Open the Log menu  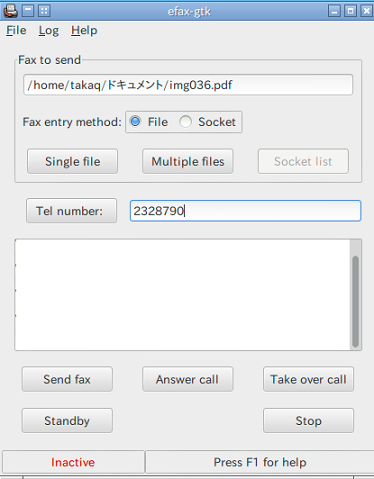click(x=49, y=30)
